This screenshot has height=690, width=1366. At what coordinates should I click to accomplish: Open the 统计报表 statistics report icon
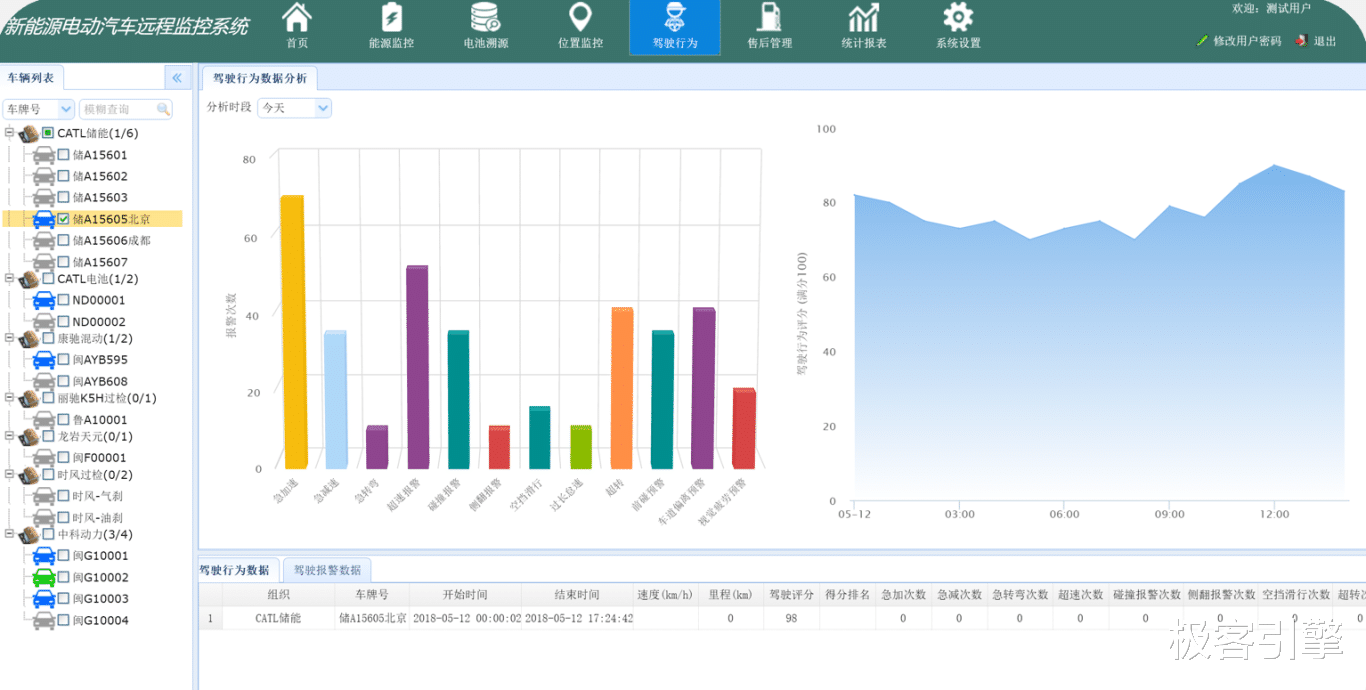(864, 17)
